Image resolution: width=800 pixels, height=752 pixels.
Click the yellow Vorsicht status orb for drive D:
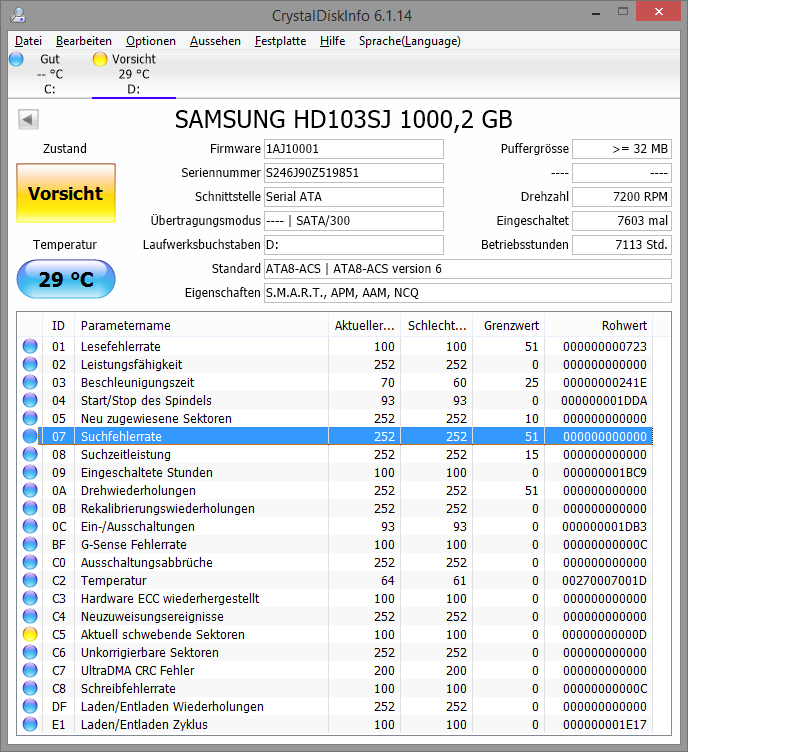pos(100,59)
